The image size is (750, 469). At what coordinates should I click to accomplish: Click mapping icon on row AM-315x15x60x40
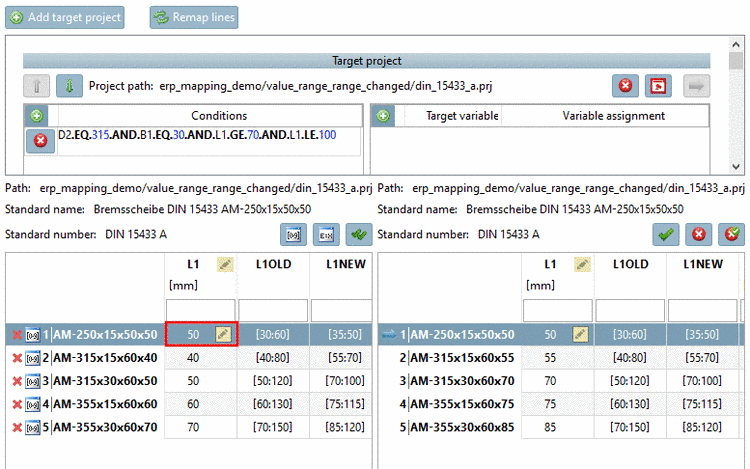pyautogui.click(x=33, y=358)
